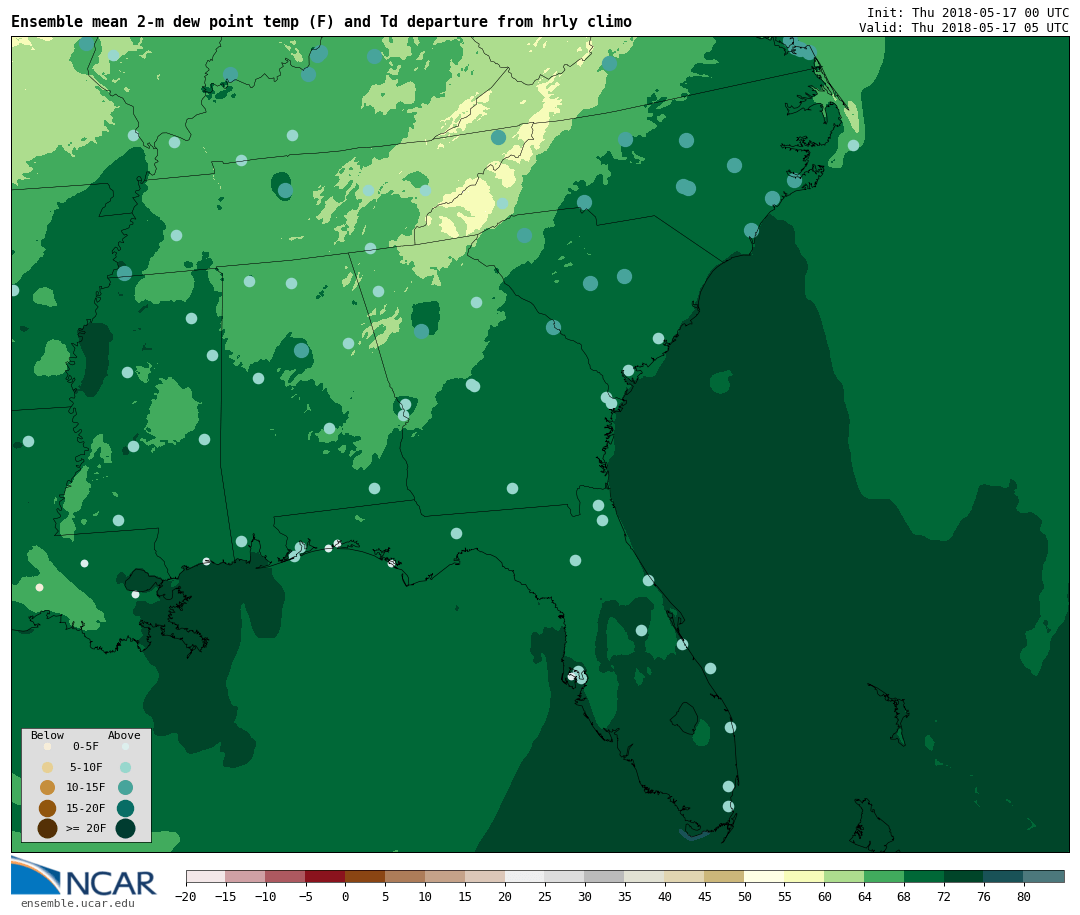Image resolution: width=1080 pixels, height=915 pixels.
Task: Click the colorbar segment between 55 and 60
Action: pos(804,876)
